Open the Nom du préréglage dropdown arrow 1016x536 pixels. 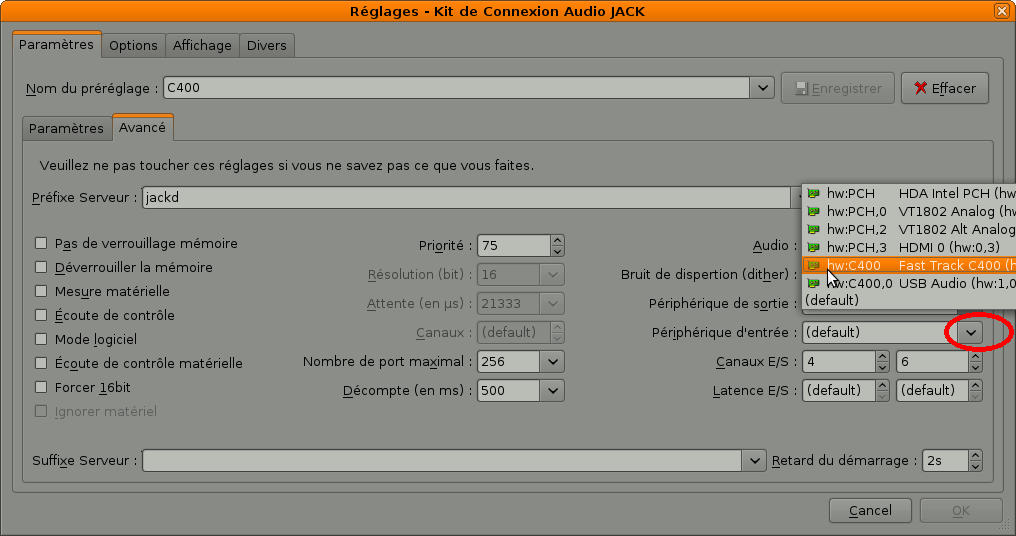[x=763, y=87]
